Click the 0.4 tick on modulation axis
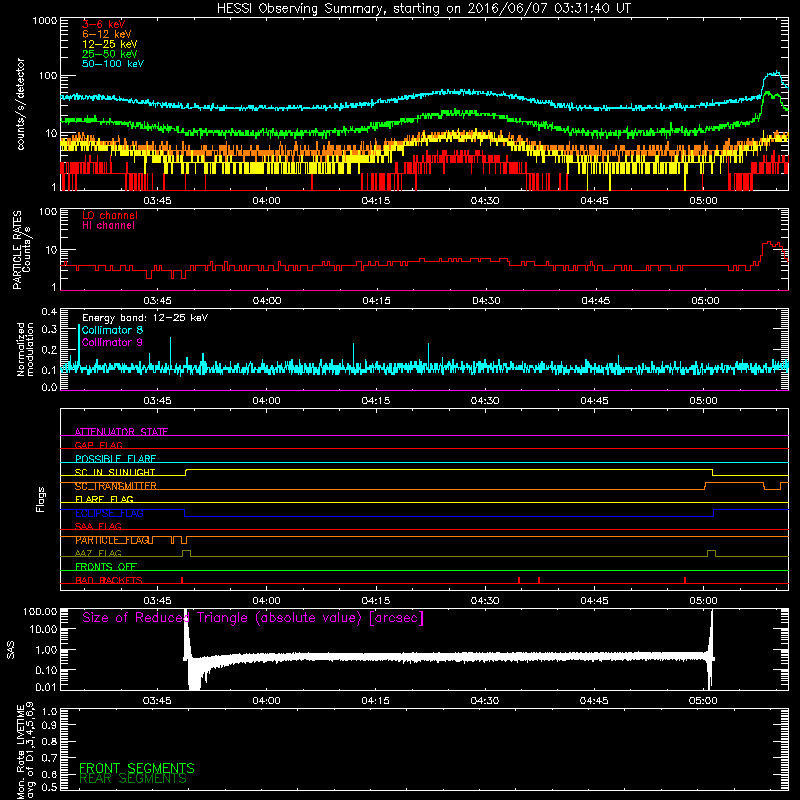This screenshot has width=800, height=800. tap(49, 311)
